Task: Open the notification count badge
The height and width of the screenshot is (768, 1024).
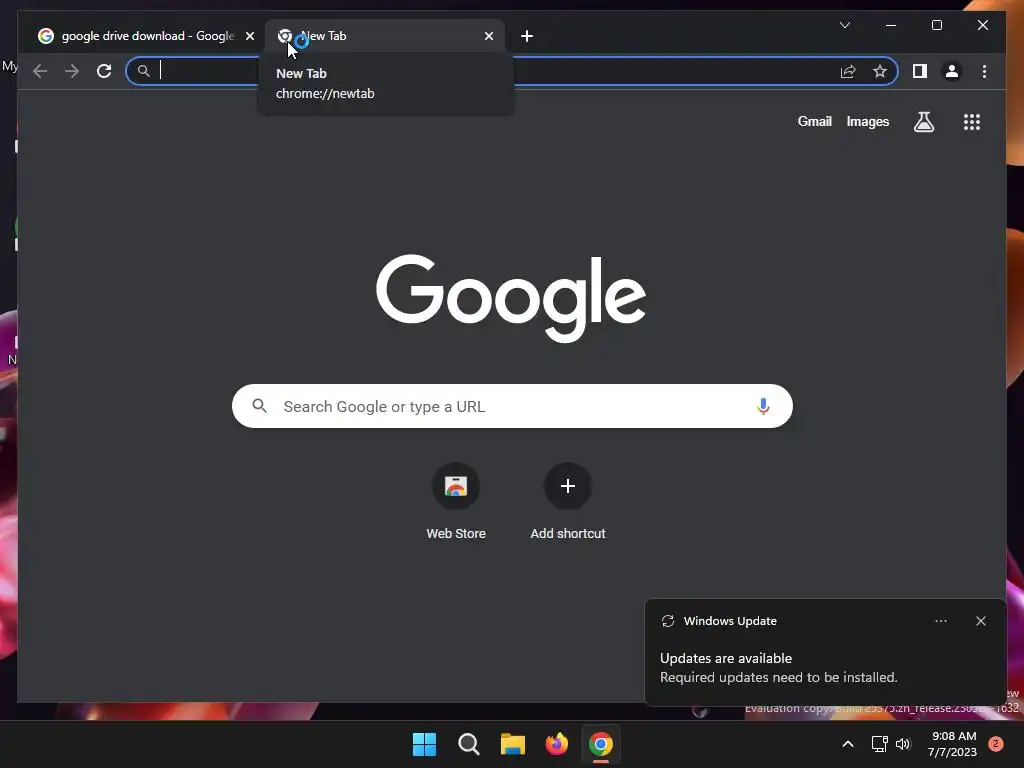Action: click(995, 744)
